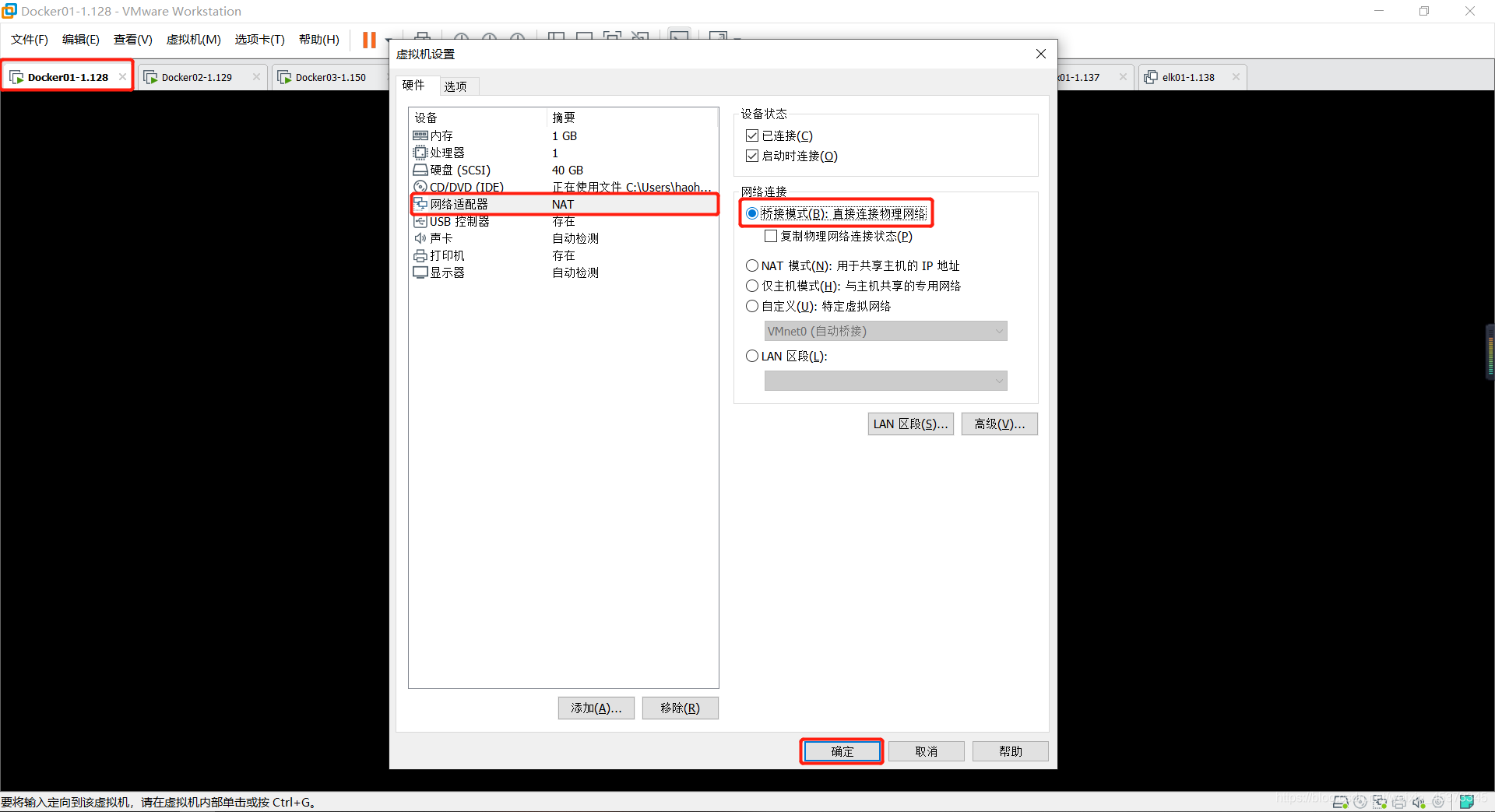This screenshot has width=1495, height=812.
Task: Click the speaker icon beside 声卡
Action: point(420,238)
